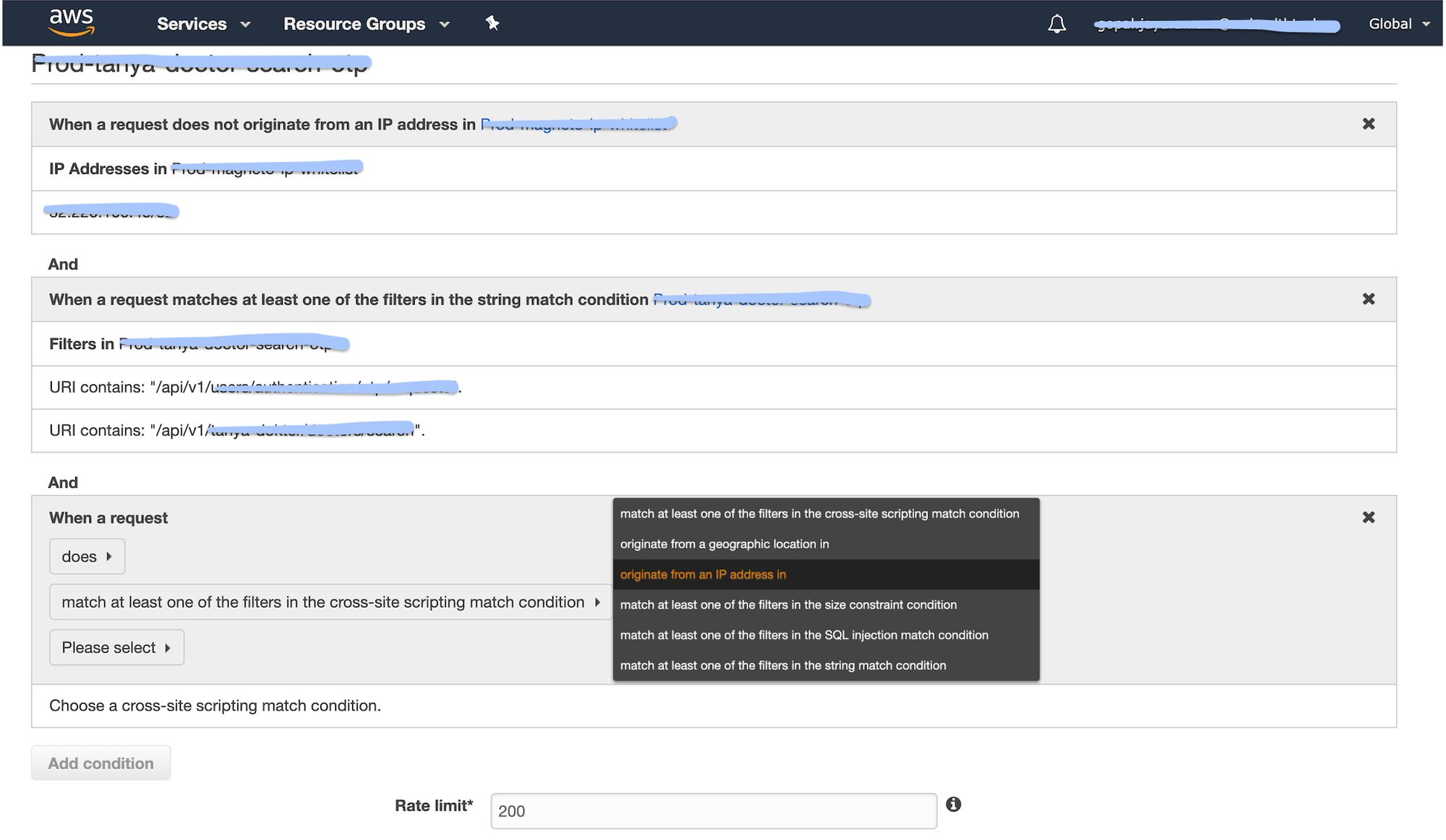Remove the third When a request condition

(x=1368, y=518)
